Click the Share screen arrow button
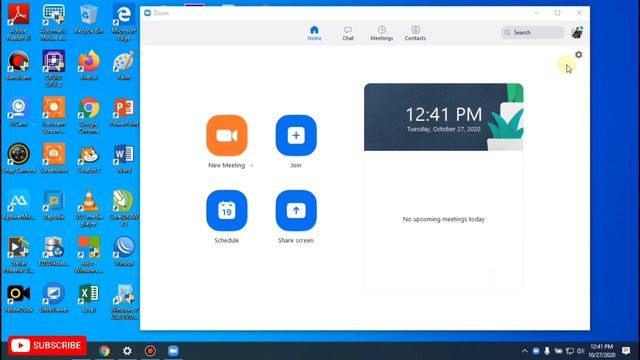 pos(296,211)
